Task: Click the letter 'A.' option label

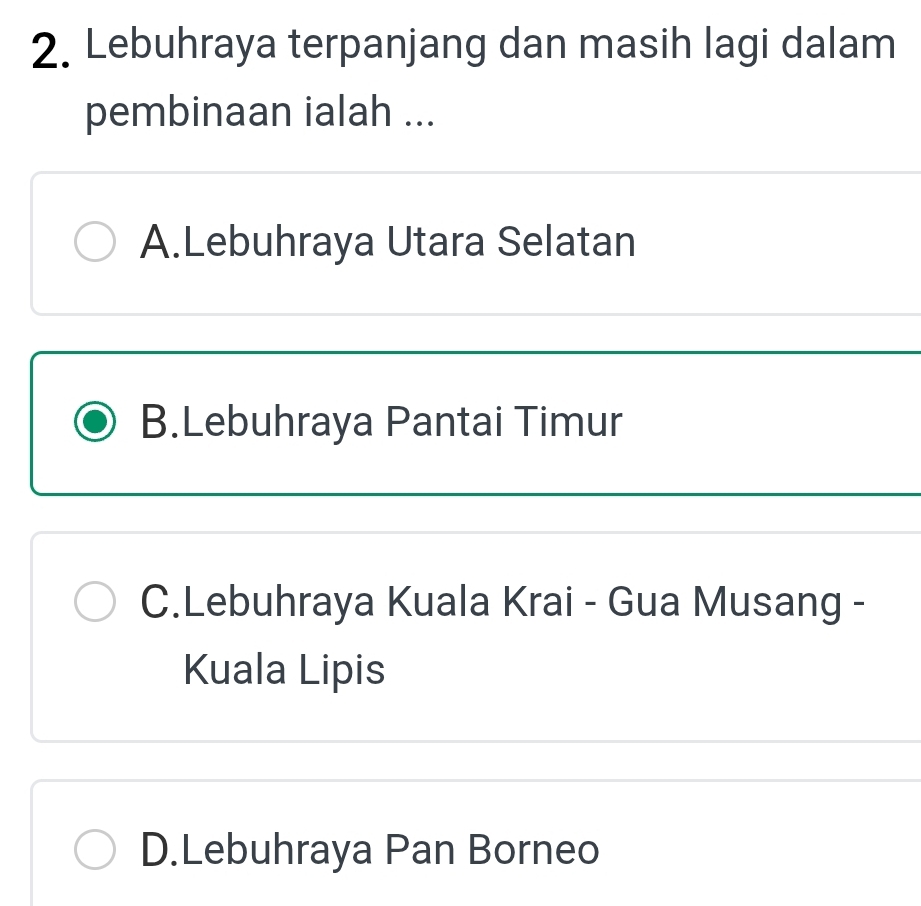Action: (162, 242)
